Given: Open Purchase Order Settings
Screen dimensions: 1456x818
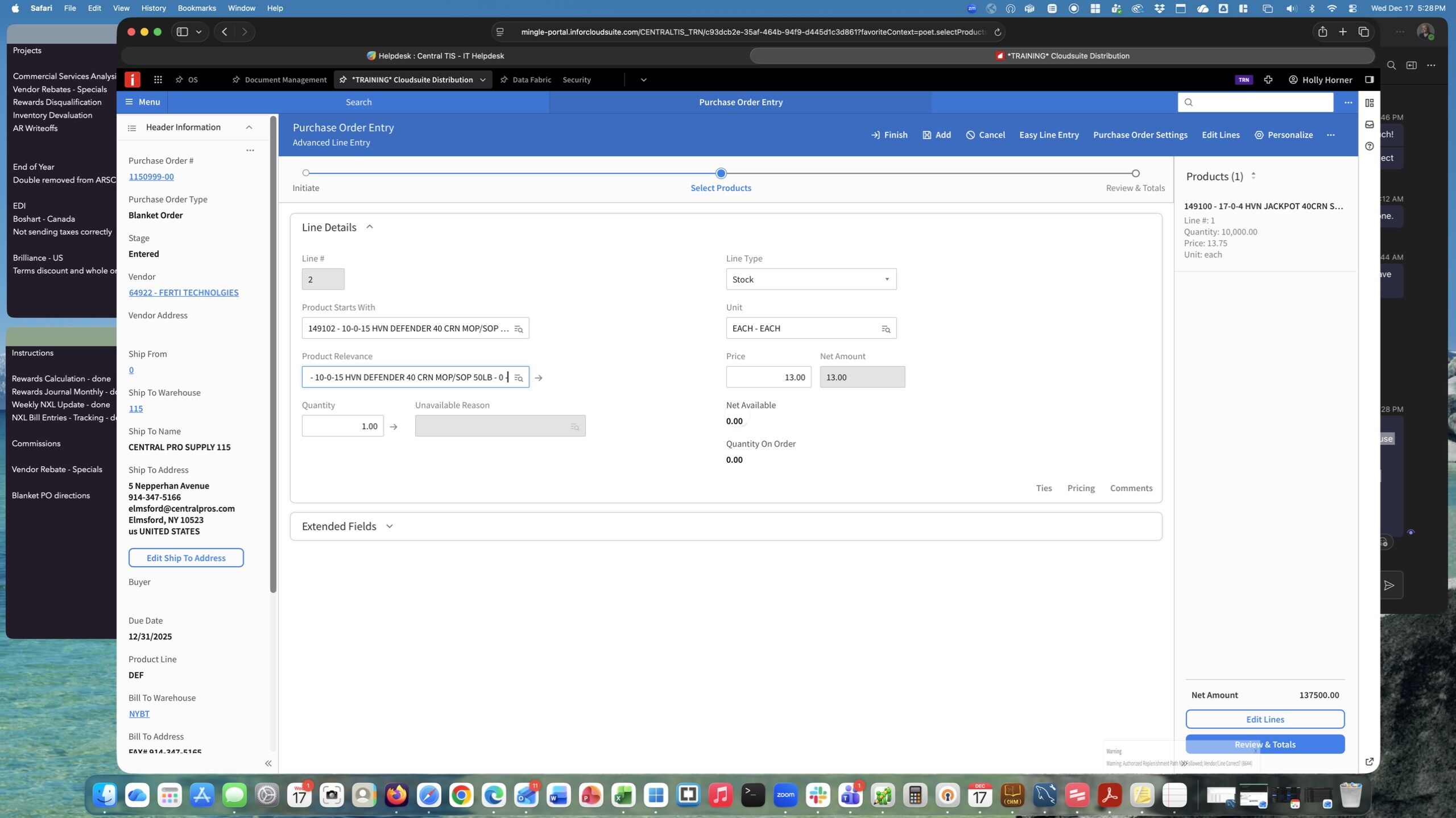Looking at the screenshot, I should pos(1140,135).
